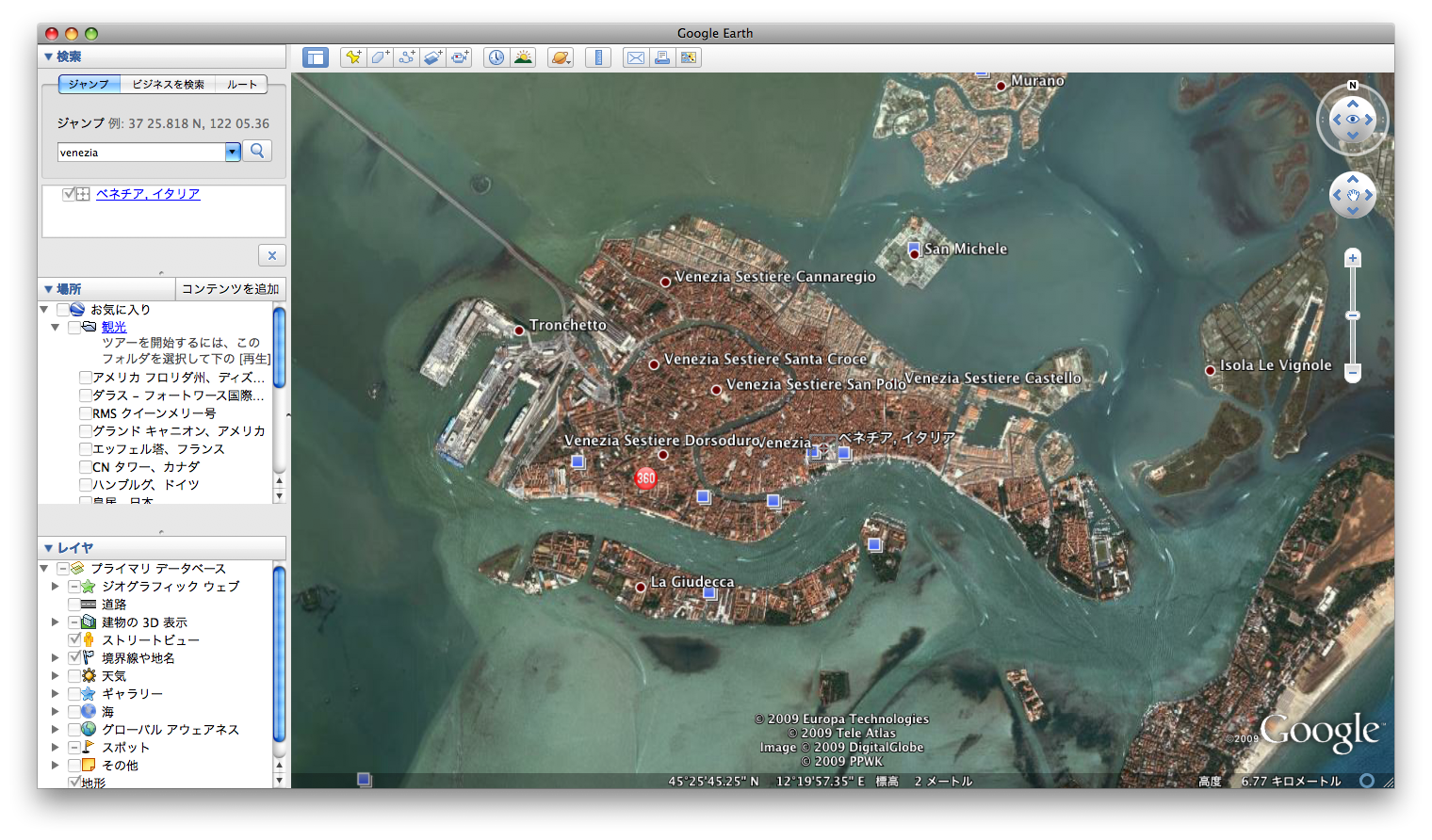Click the hand at move joystick center
This screenshot has height=840, width=1432.
click(x=1353, y=195)
